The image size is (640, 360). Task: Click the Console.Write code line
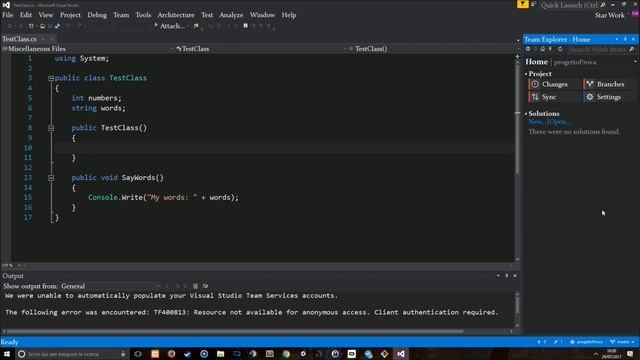(x=163, y=198)
